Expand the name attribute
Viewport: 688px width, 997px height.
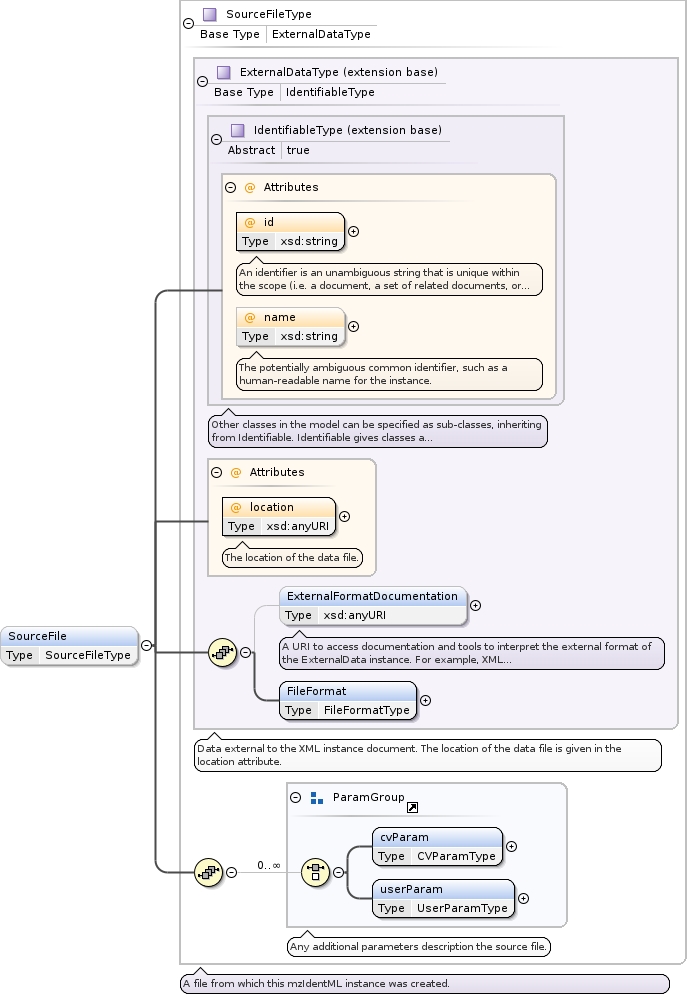point(353,326)
